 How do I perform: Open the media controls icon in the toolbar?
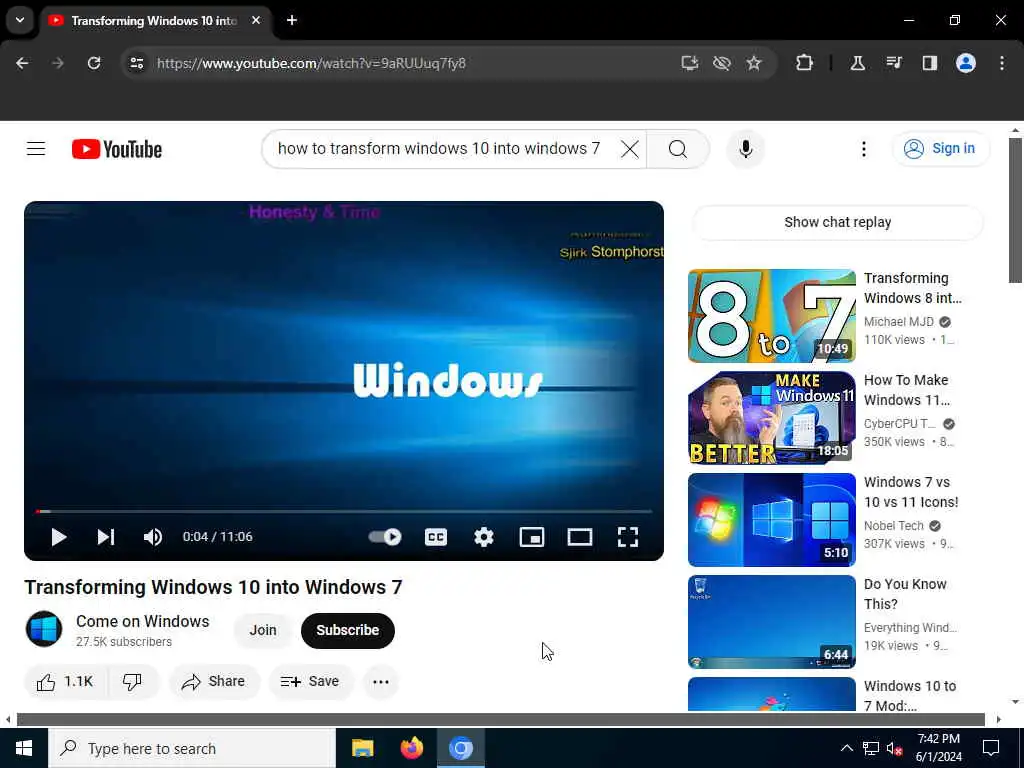[893, 63]
